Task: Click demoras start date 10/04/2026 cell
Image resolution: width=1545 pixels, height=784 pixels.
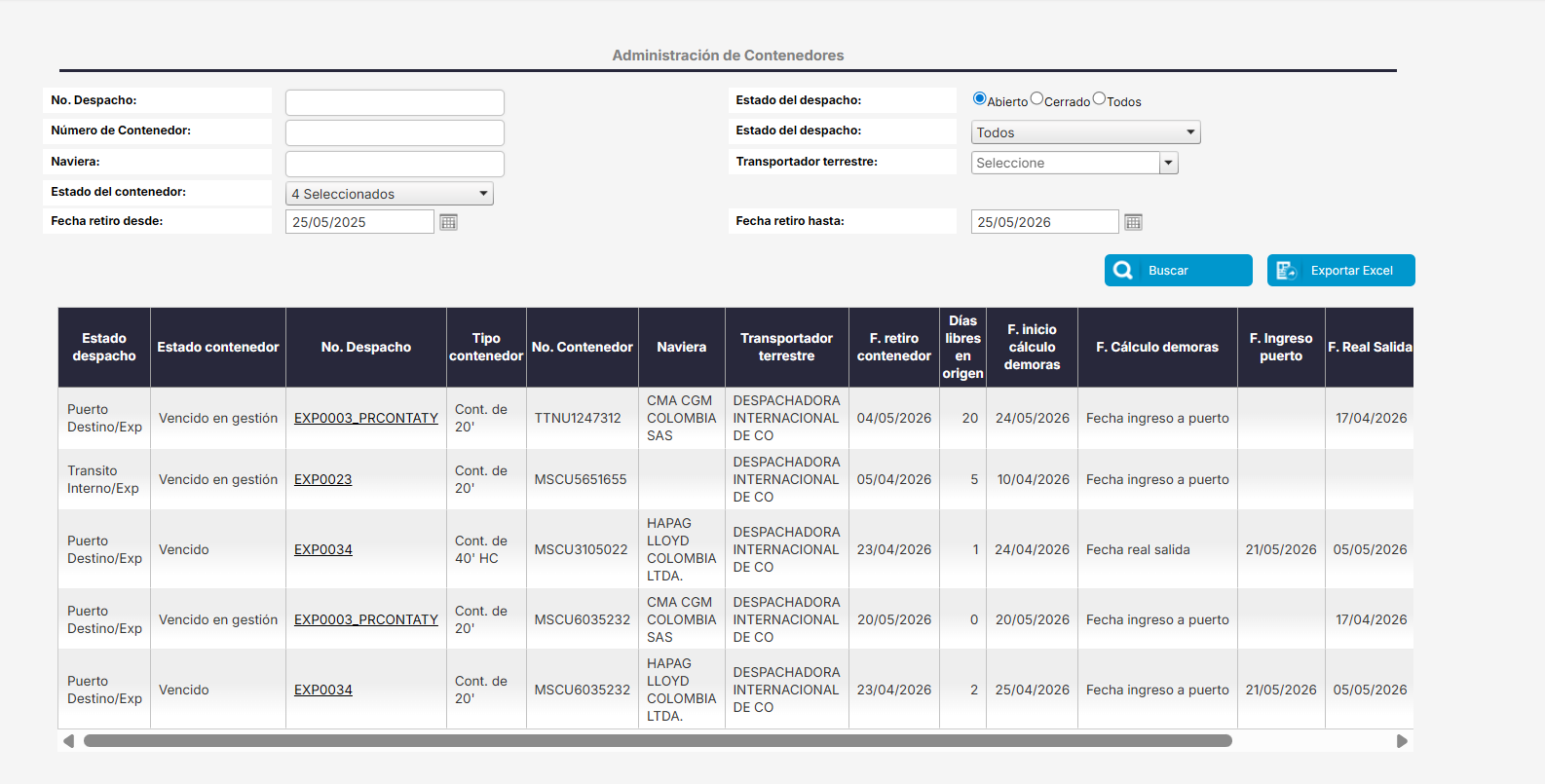Action: click(1033, 479)
